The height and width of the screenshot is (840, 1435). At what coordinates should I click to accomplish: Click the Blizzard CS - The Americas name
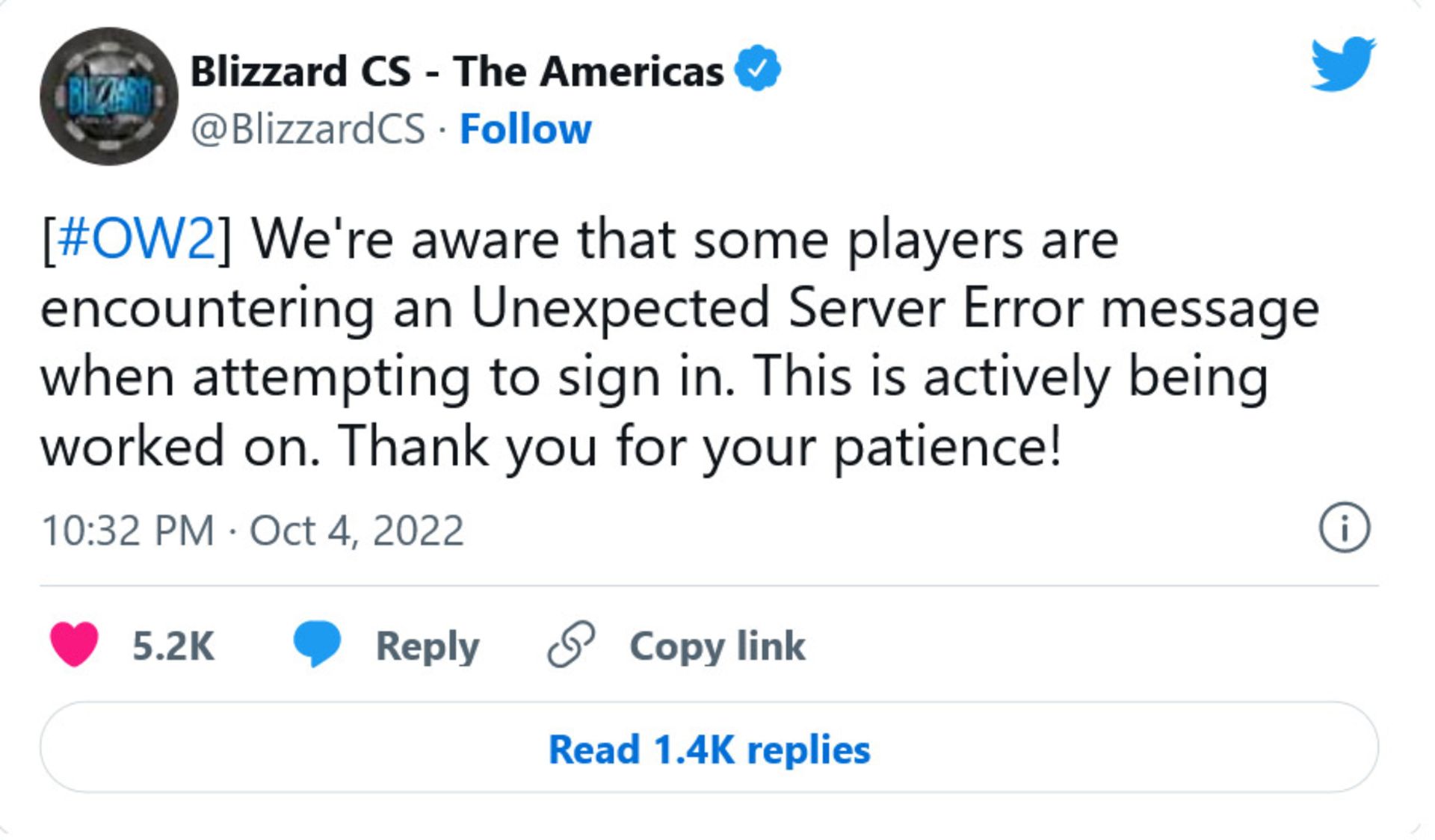click(x=457, y=71)
